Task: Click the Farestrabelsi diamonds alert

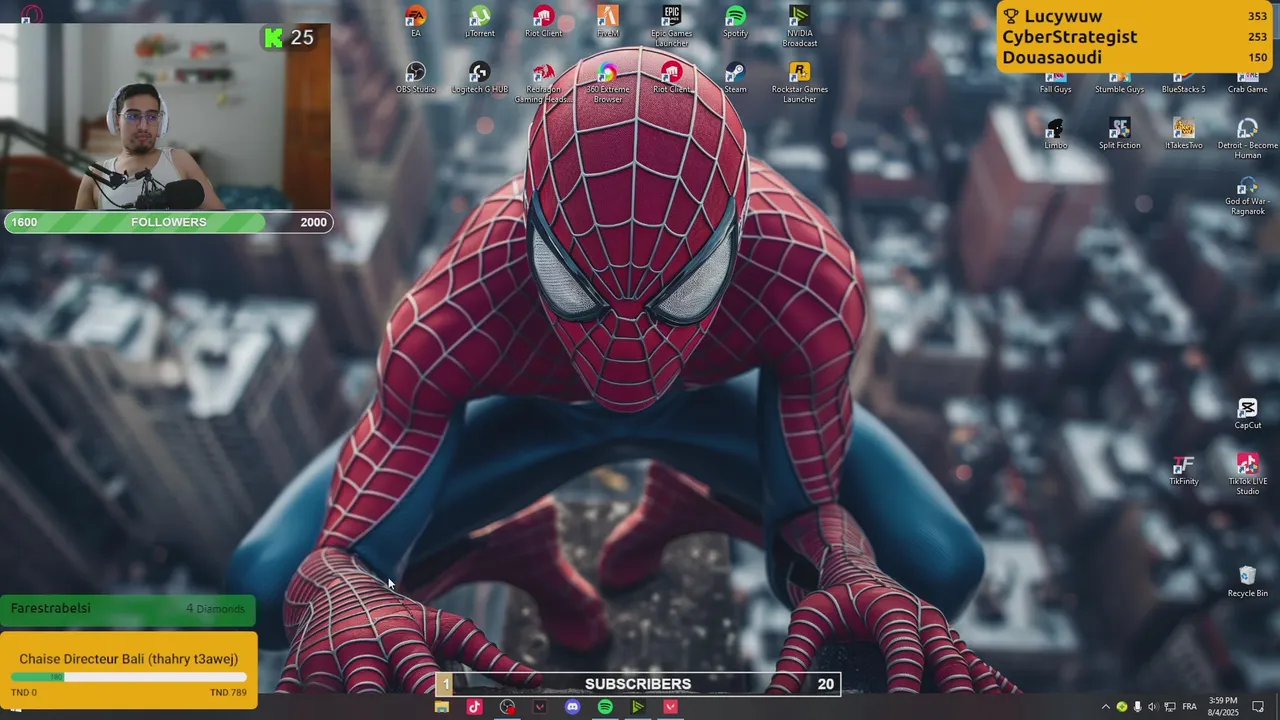Action: [x=128, y=609]
